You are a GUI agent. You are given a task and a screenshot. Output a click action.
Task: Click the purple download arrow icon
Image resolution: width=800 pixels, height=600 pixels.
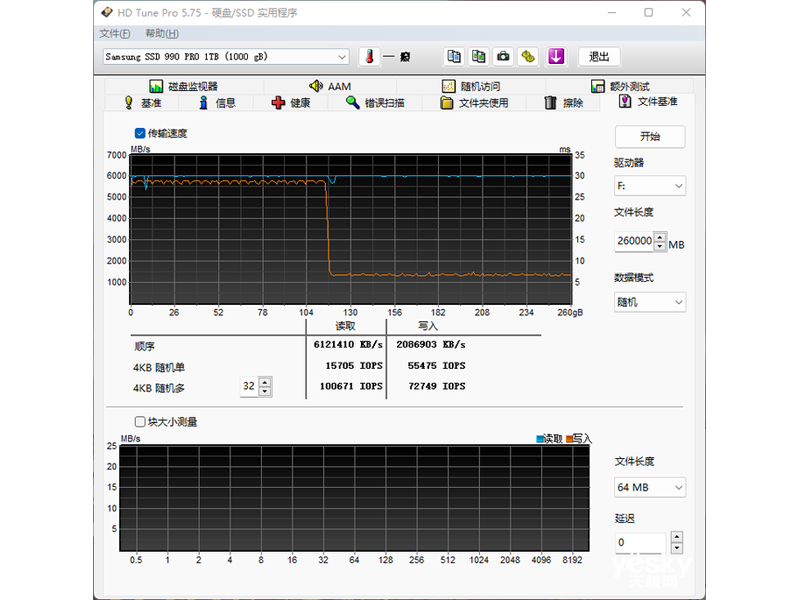pyautogui.click(x=556, y=57)
